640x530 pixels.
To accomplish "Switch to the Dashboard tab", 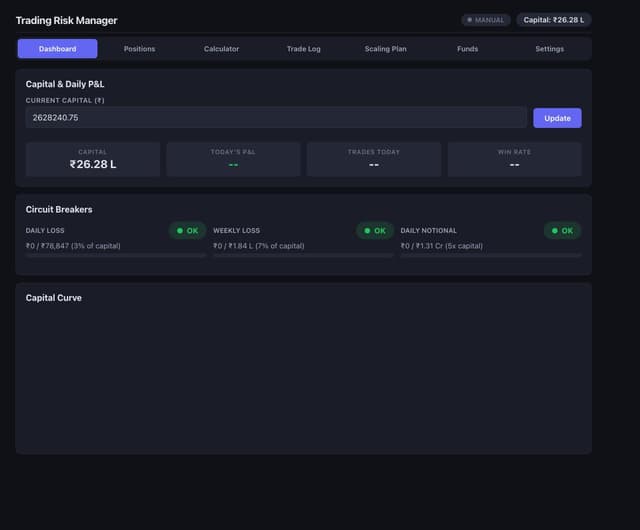I will tap(57, 49).
